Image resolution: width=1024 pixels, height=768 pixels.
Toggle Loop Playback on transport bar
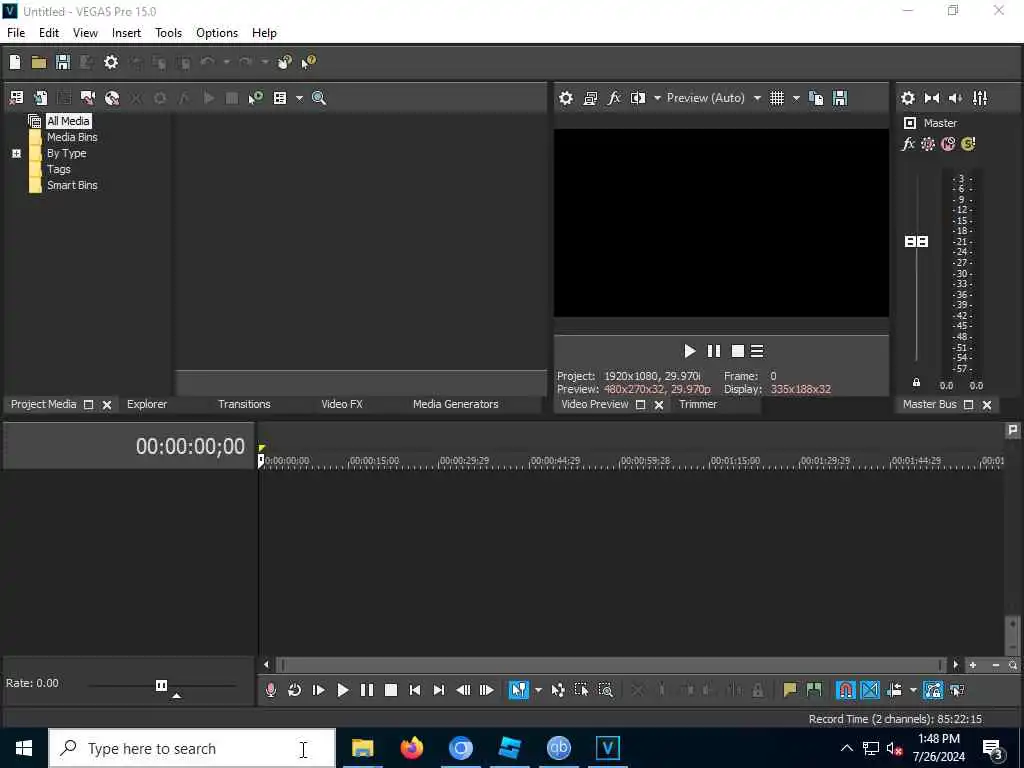(295, 690)
